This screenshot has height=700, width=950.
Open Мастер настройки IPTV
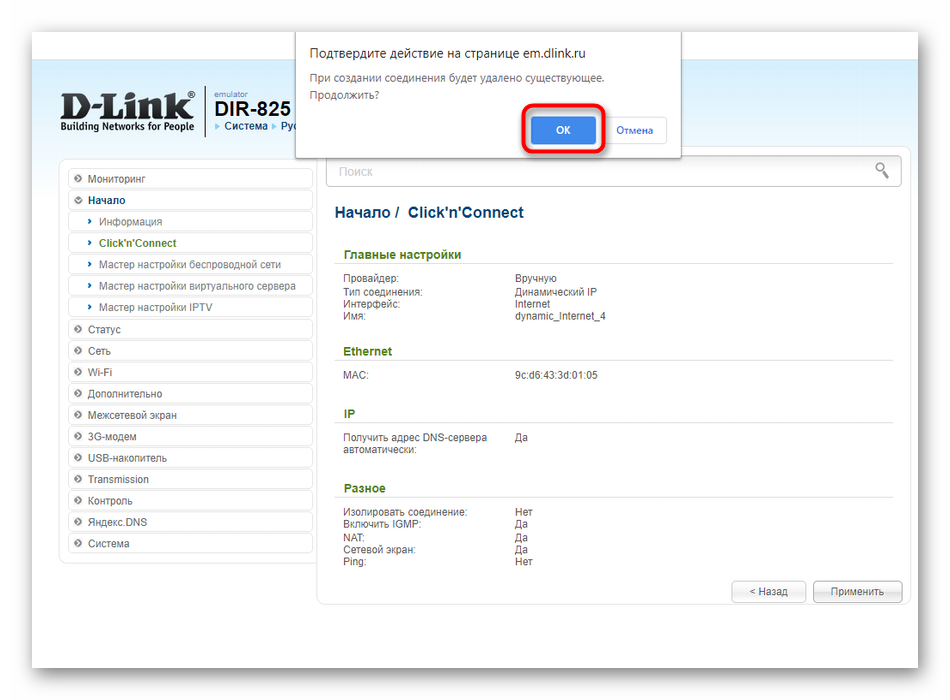(x=155, y=308)
